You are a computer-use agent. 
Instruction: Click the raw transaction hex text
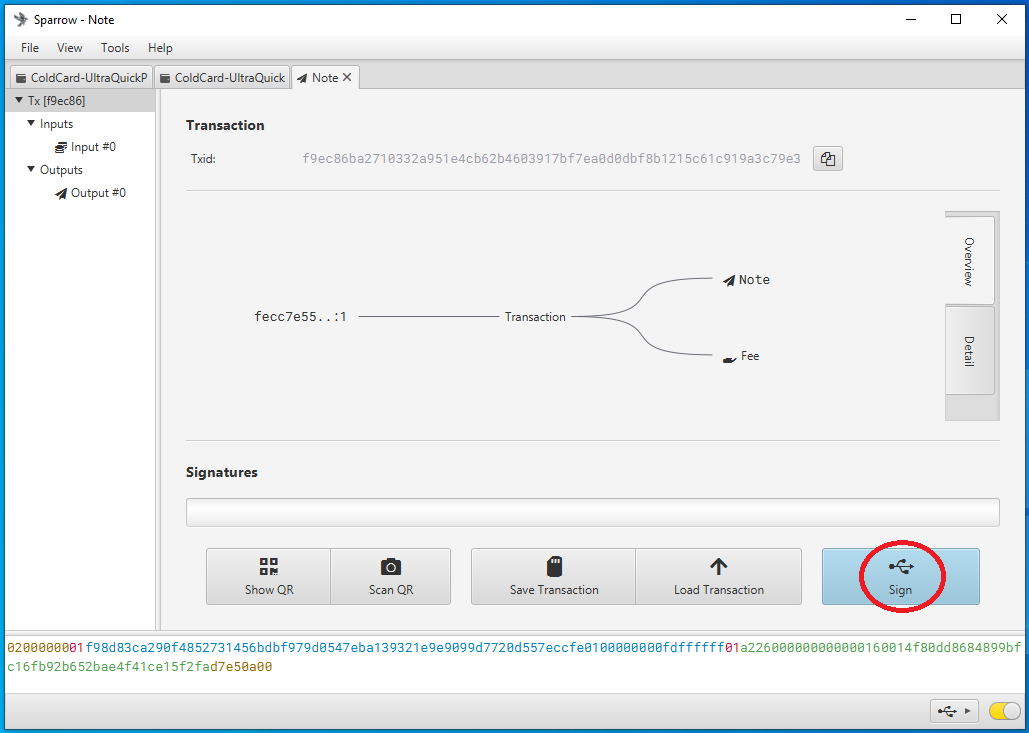coord(514,658)
